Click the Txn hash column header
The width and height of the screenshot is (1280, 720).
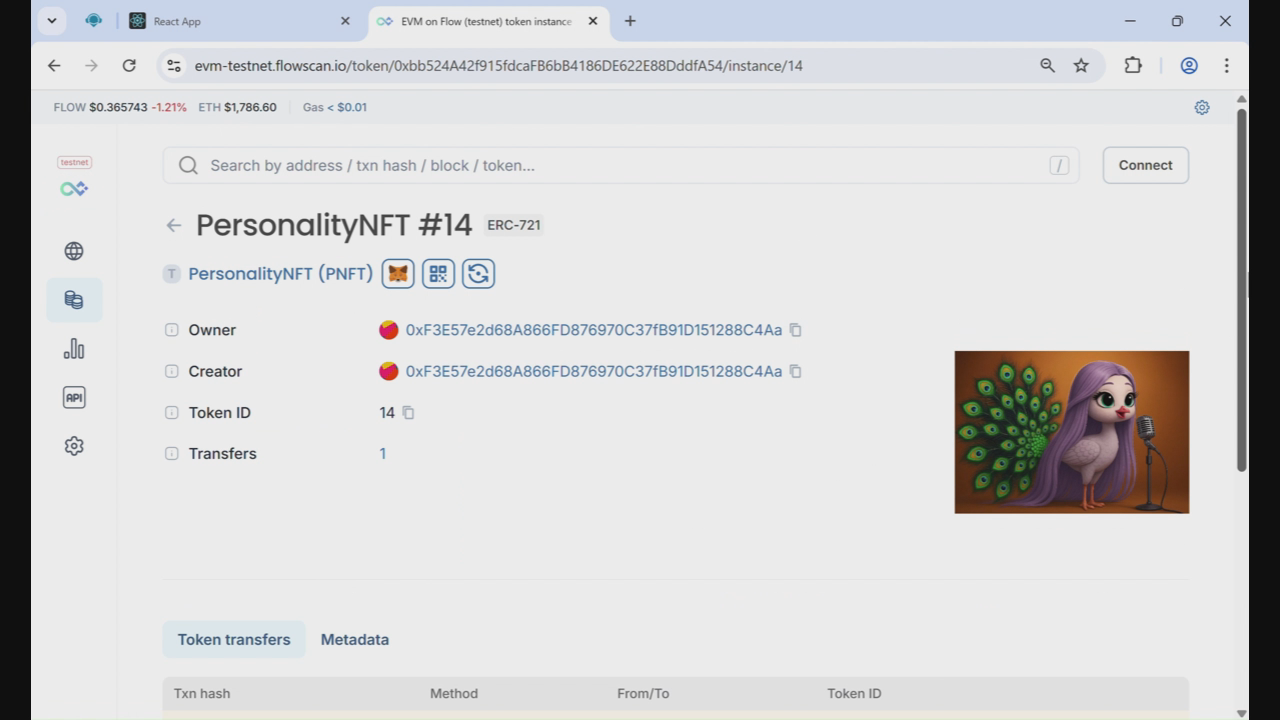[202, 693]
